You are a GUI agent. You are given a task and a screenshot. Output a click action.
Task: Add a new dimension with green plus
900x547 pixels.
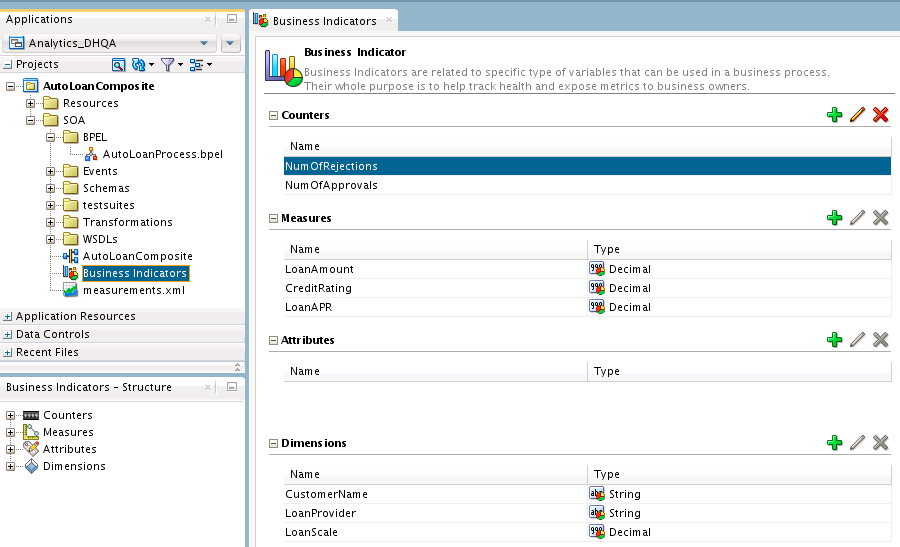[835, 443]
